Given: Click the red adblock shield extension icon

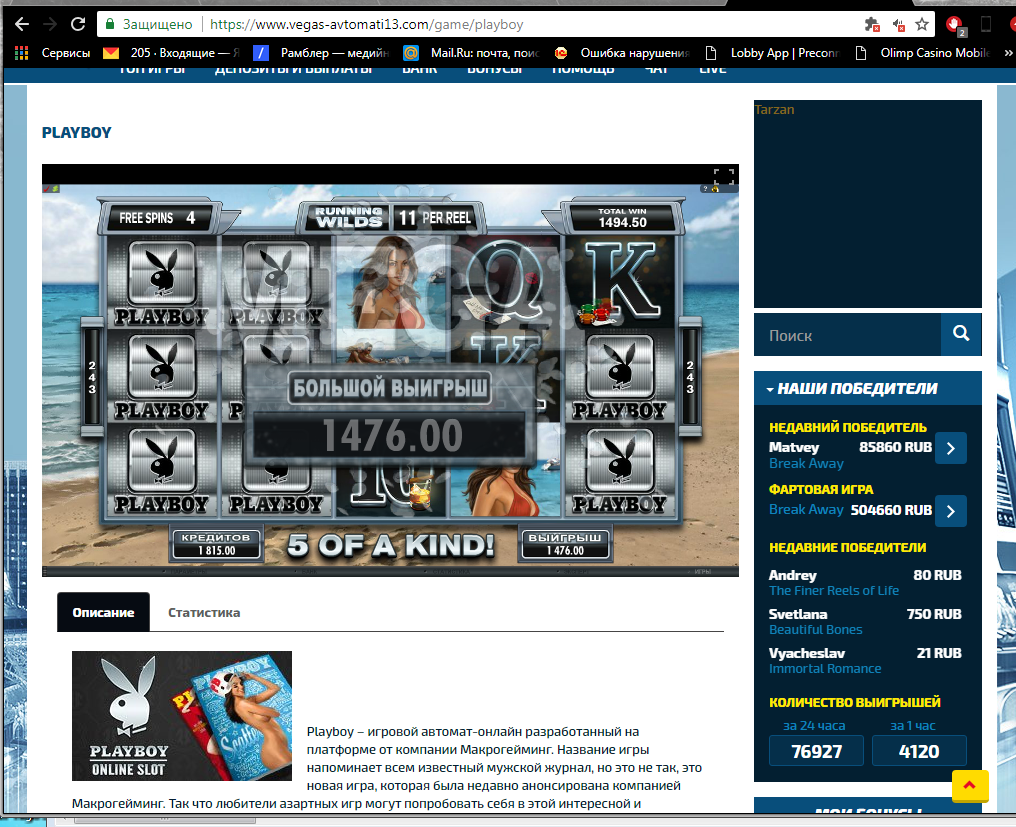Looking at the screenshot, I should click(x=956, y=24).
